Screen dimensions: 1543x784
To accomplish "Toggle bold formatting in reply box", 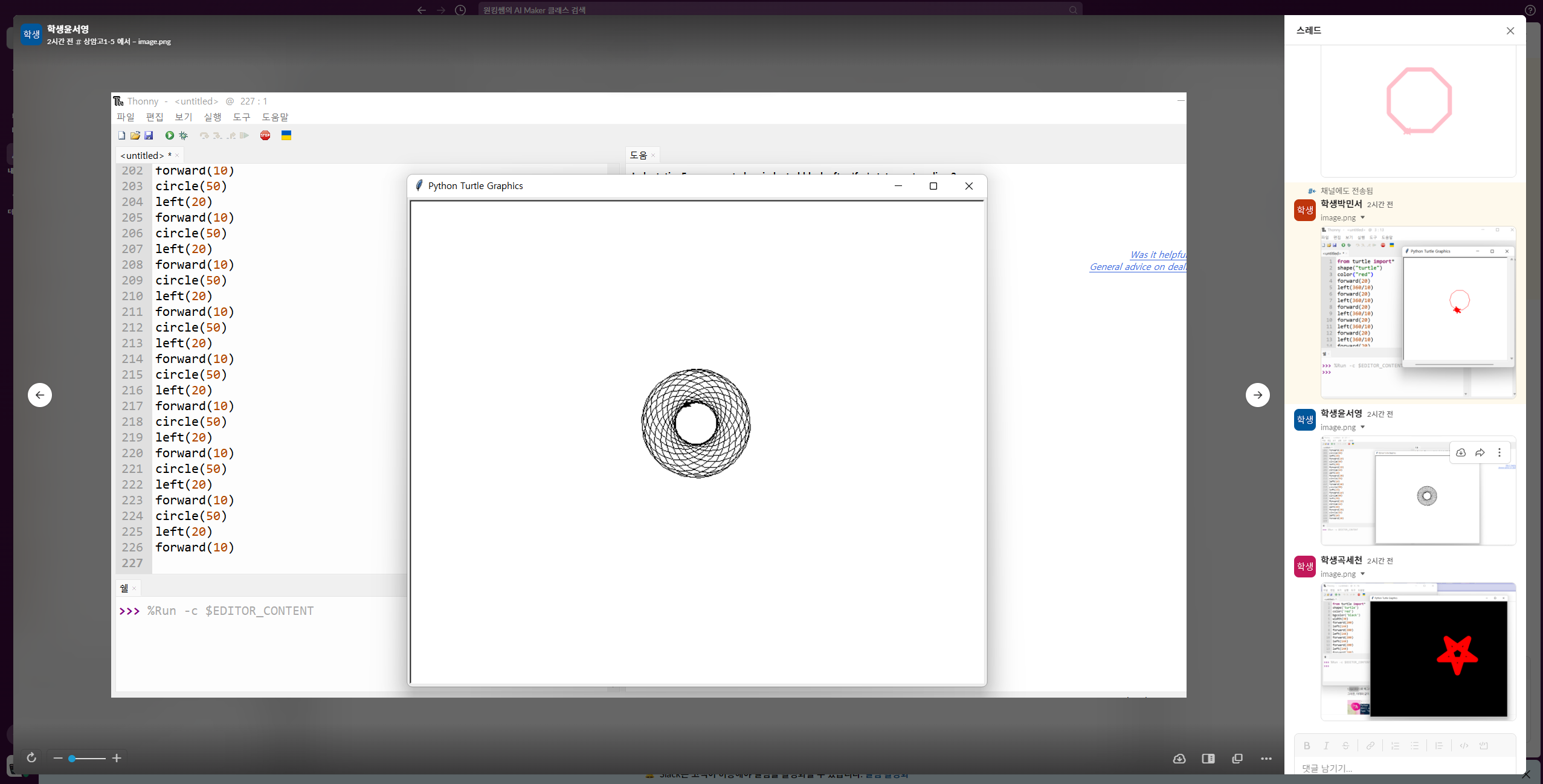I will click(1307, 746).
